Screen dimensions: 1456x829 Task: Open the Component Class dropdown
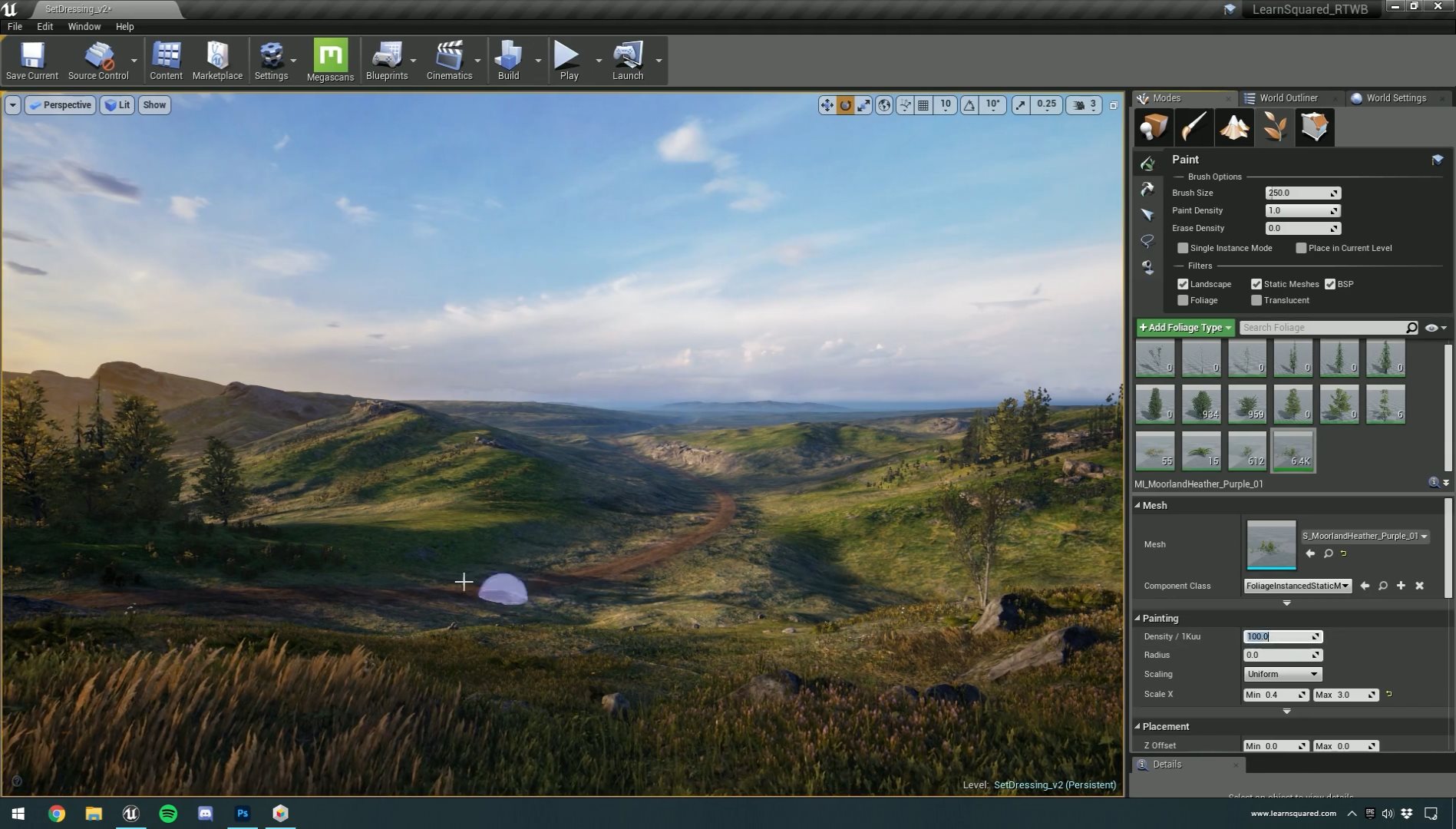tap(1297, 586)
